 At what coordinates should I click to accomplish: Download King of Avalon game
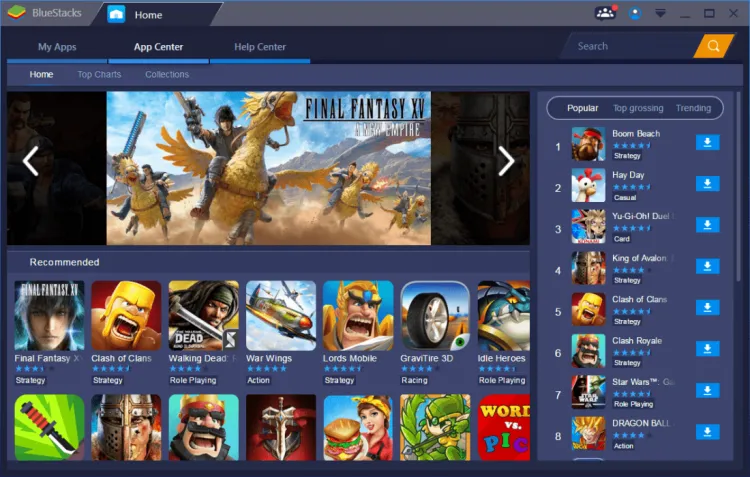click(x=707, y=266)
